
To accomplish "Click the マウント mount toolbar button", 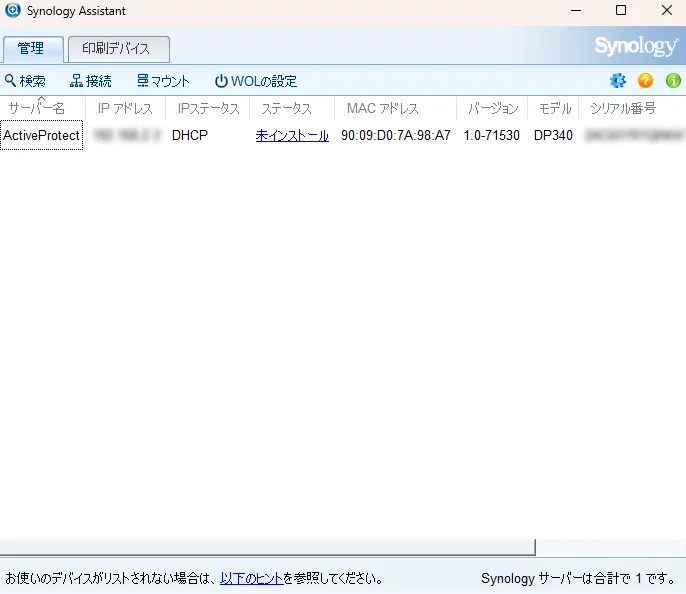I will pos(163,81).
